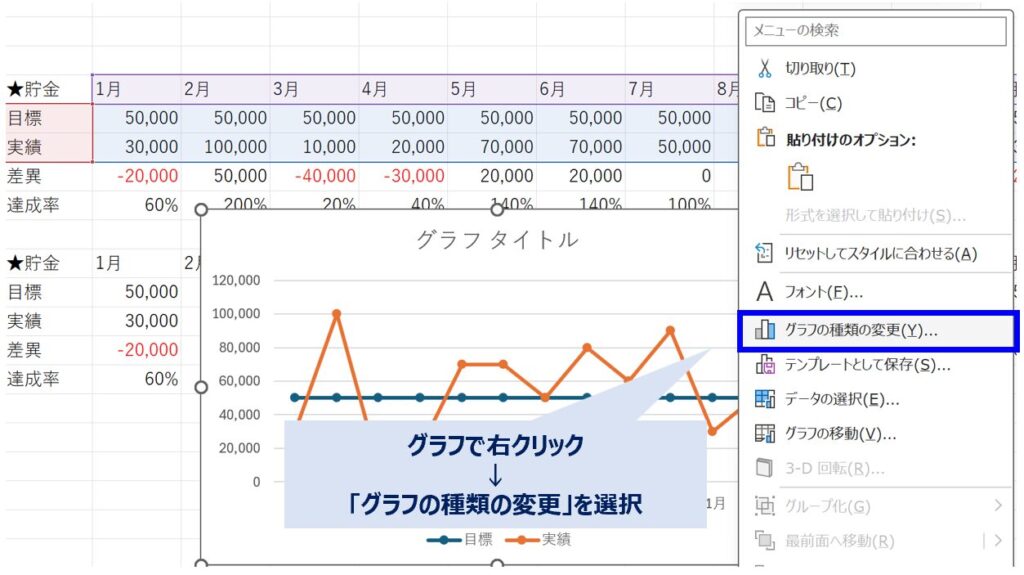Viewport: 1024px width, 575px height.
Task: Click the 3月 column header cell
Action: (x=314, y=89)
